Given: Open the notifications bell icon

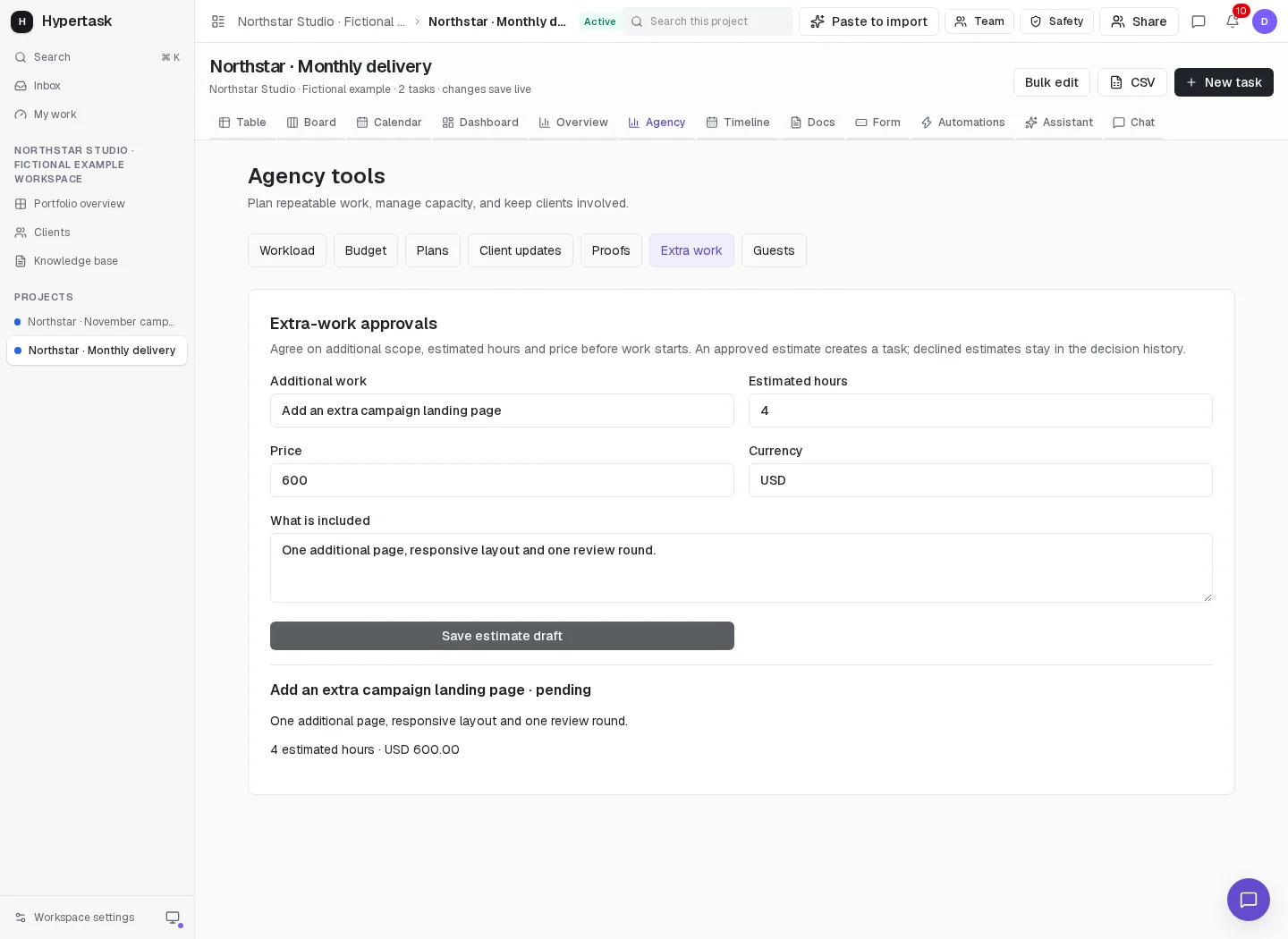Looking at the screenshot, I should [x=1233, y=21].
